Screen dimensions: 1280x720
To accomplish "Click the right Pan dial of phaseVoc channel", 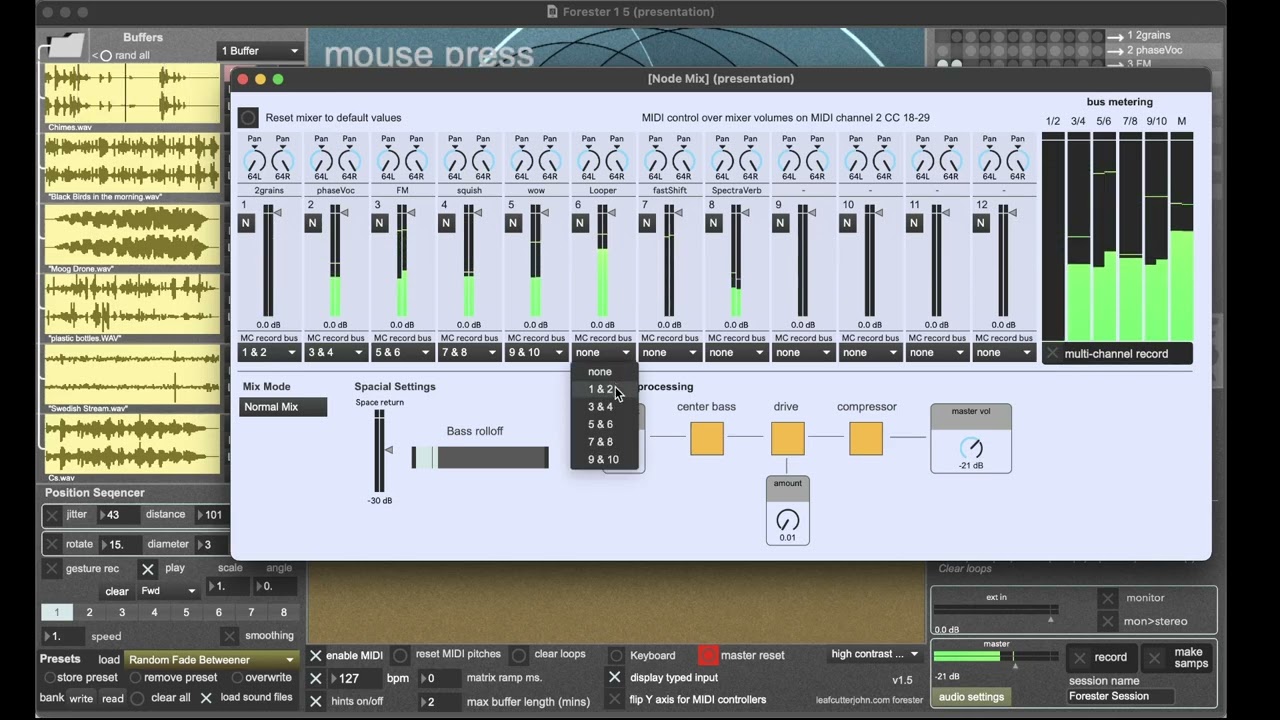I will tap(349, 159).
